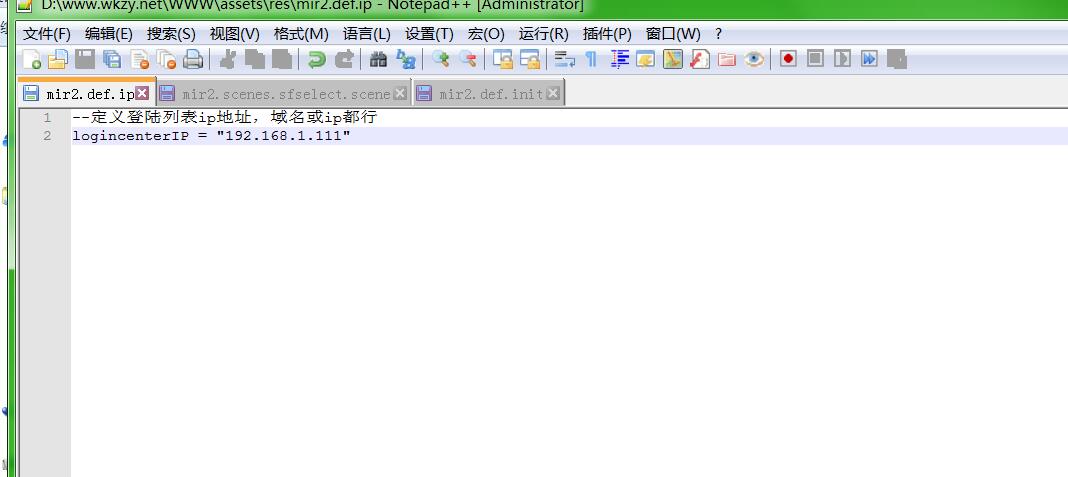Open Find with the binoculars icon
The height and width of the screenshot is (477, 1068).
click(378, 59)
